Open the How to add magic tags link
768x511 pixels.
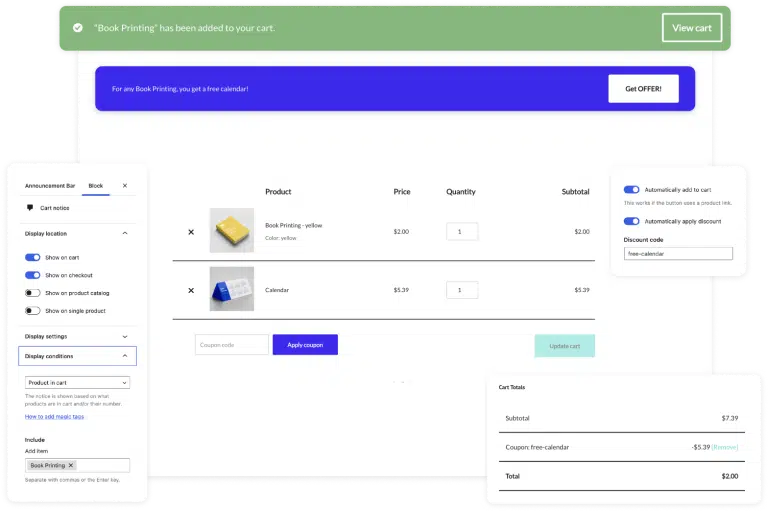pyautogui.click(x=54, y=416)
